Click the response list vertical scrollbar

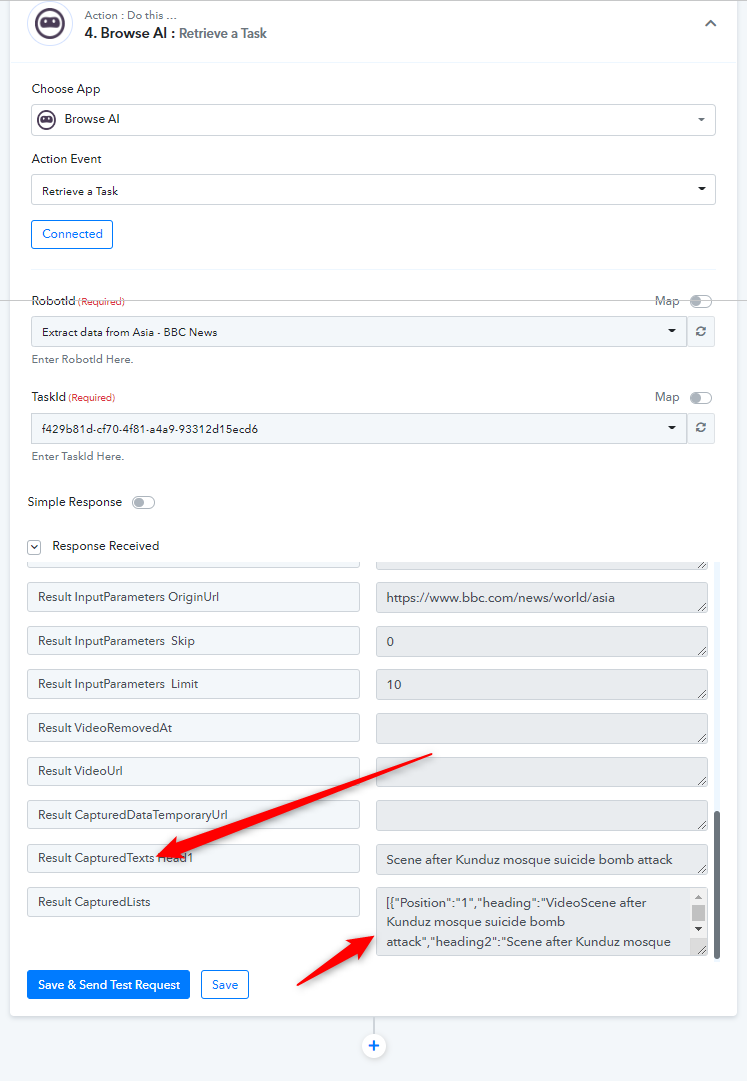coord(717,885)
